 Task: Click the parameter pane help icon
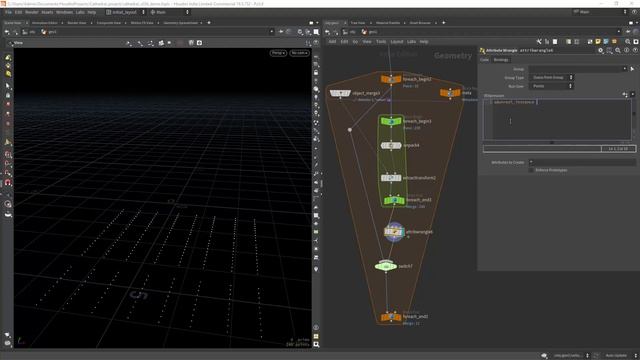pos(635,51)
